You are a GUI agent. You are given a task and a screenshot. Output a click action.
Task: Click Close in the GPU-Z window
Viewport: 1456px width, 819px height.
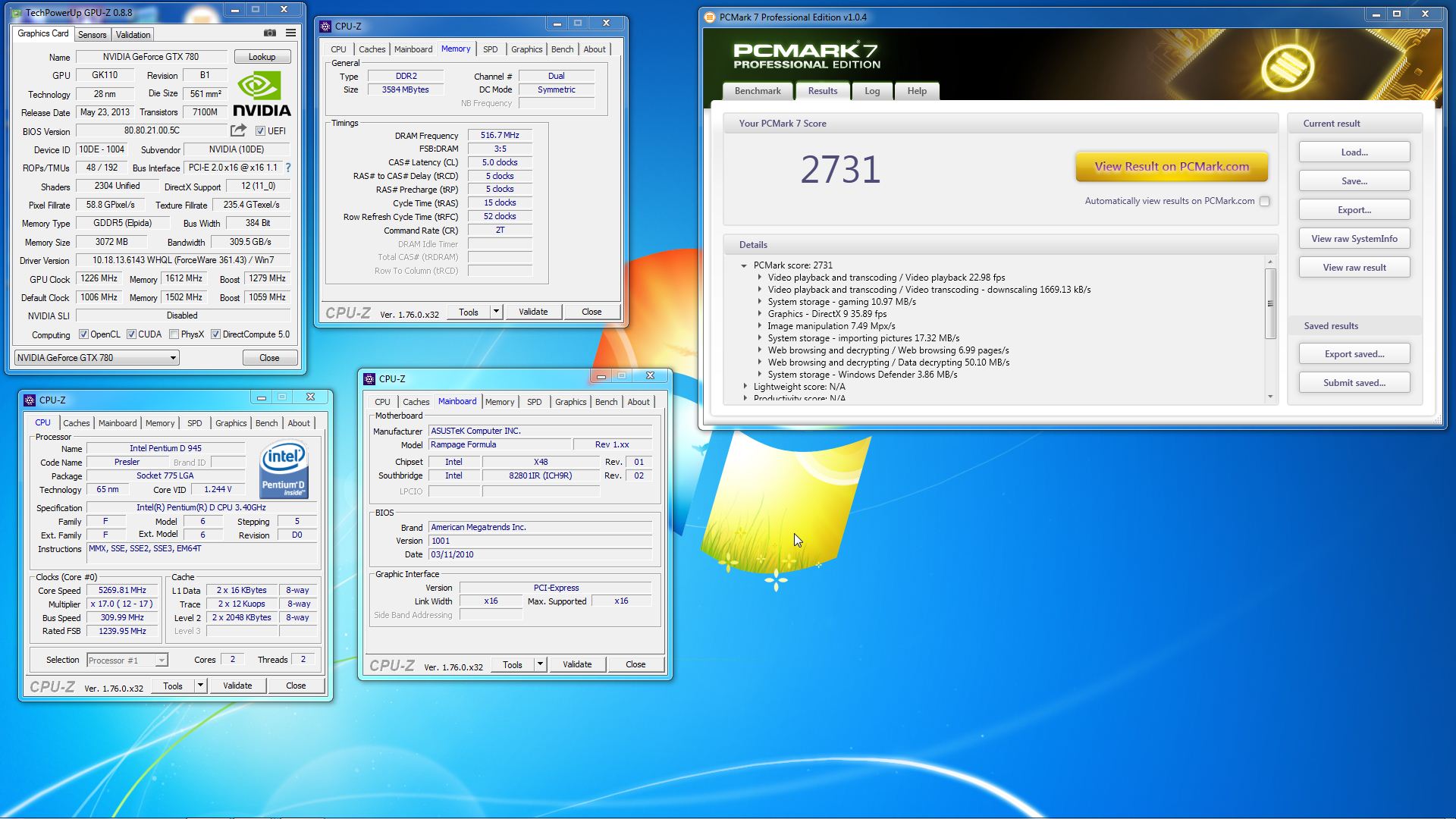point(269,358)
